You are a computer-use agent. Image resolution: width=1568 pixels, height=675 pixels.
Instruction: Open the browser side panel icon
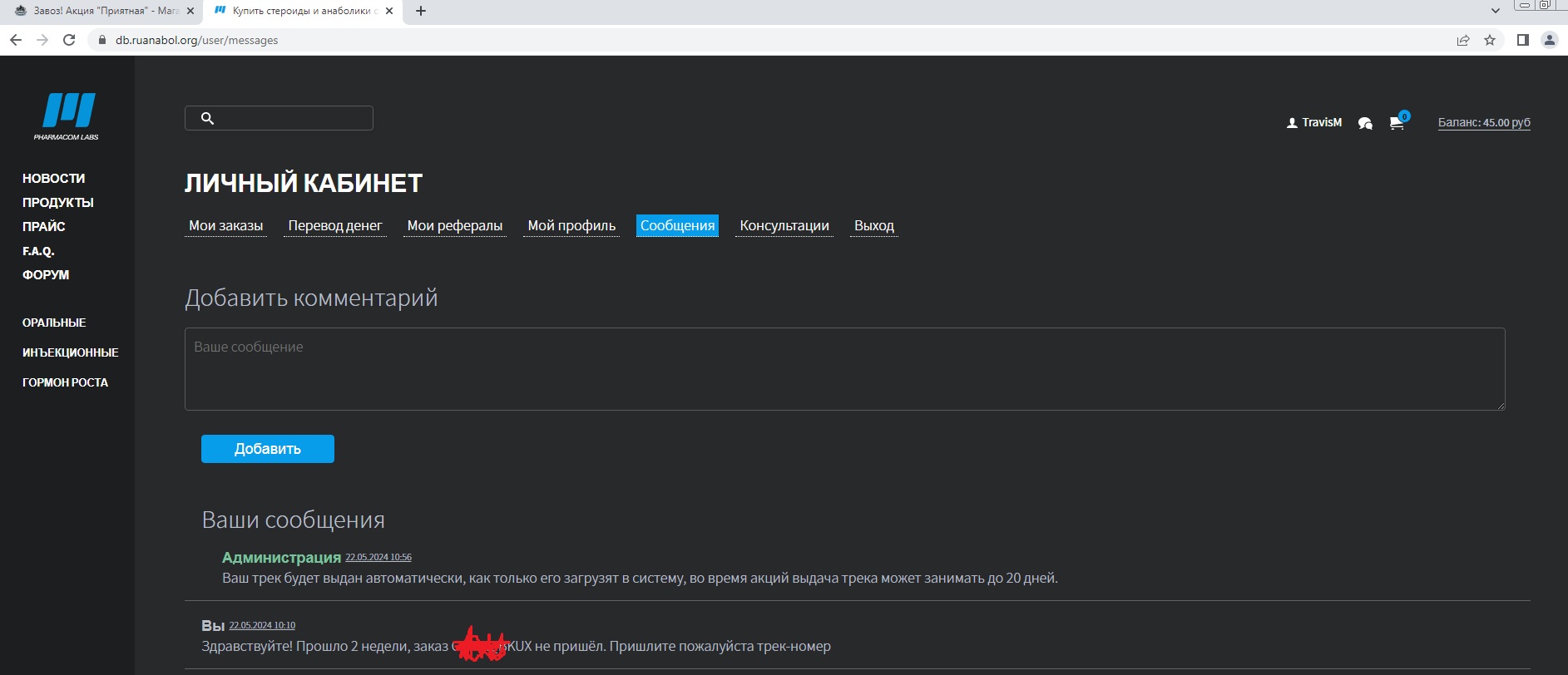click(1523, 40)
